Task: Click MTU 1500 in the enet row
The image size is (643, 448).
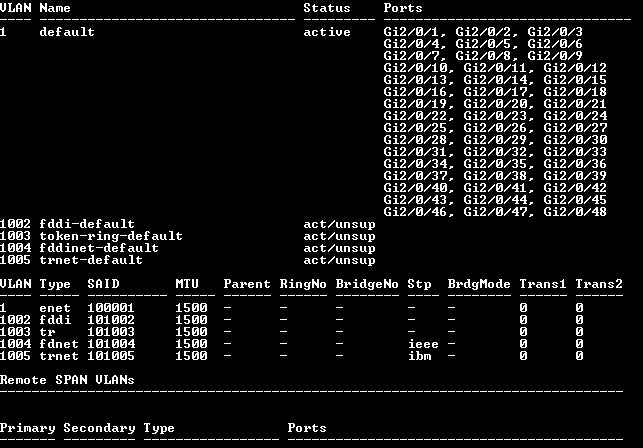Action: point(191,308)
